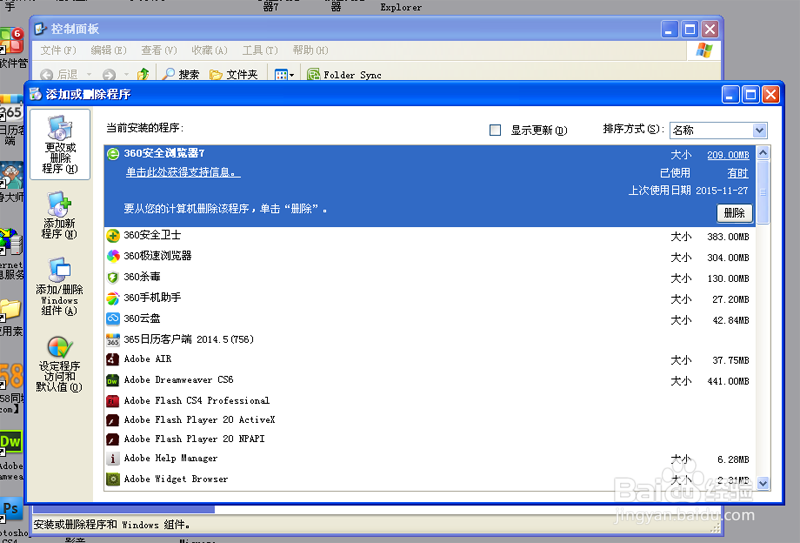Click Adobe Widget Browser icon
This screenshot has height=543, width=800.
[x=113, y=479]
